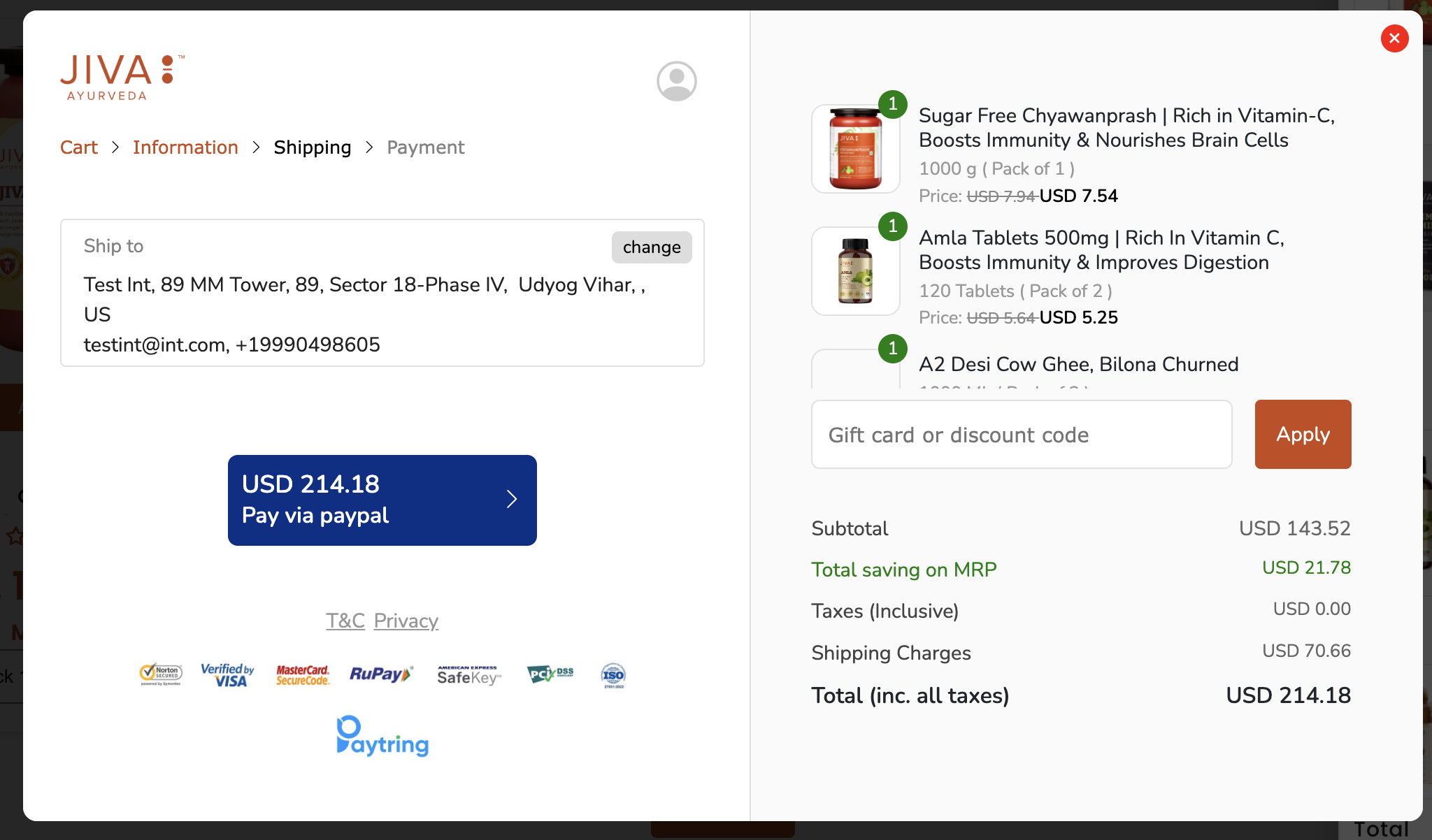
Task: Click the MasterCard SecureCode badge
Action: tap(303, 675)
